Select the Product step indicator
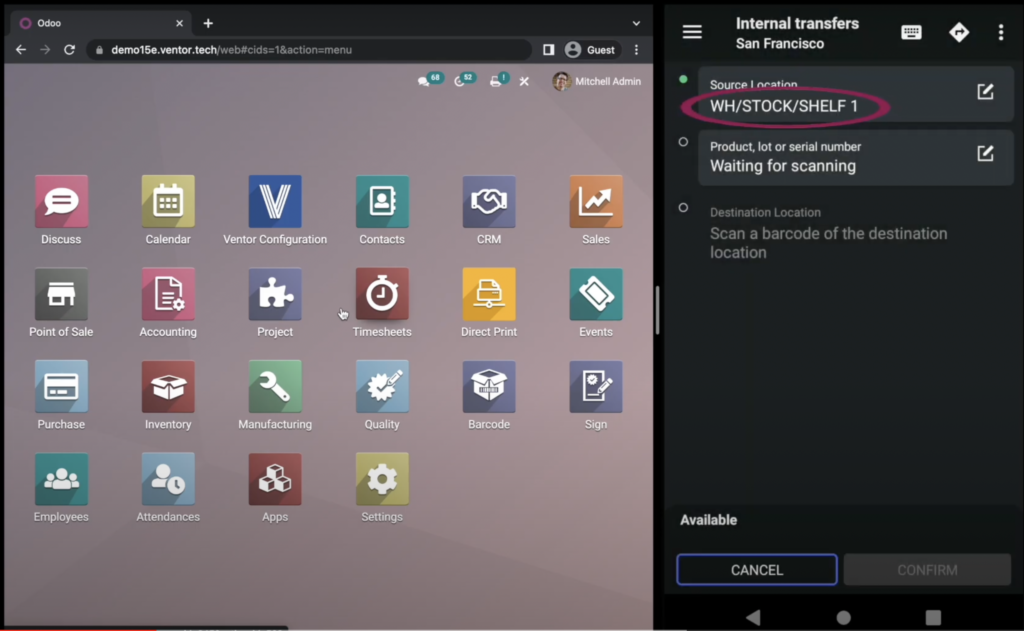Image resolution: width=1024 pixels, height=631 pixels. [x=683, y=142]
